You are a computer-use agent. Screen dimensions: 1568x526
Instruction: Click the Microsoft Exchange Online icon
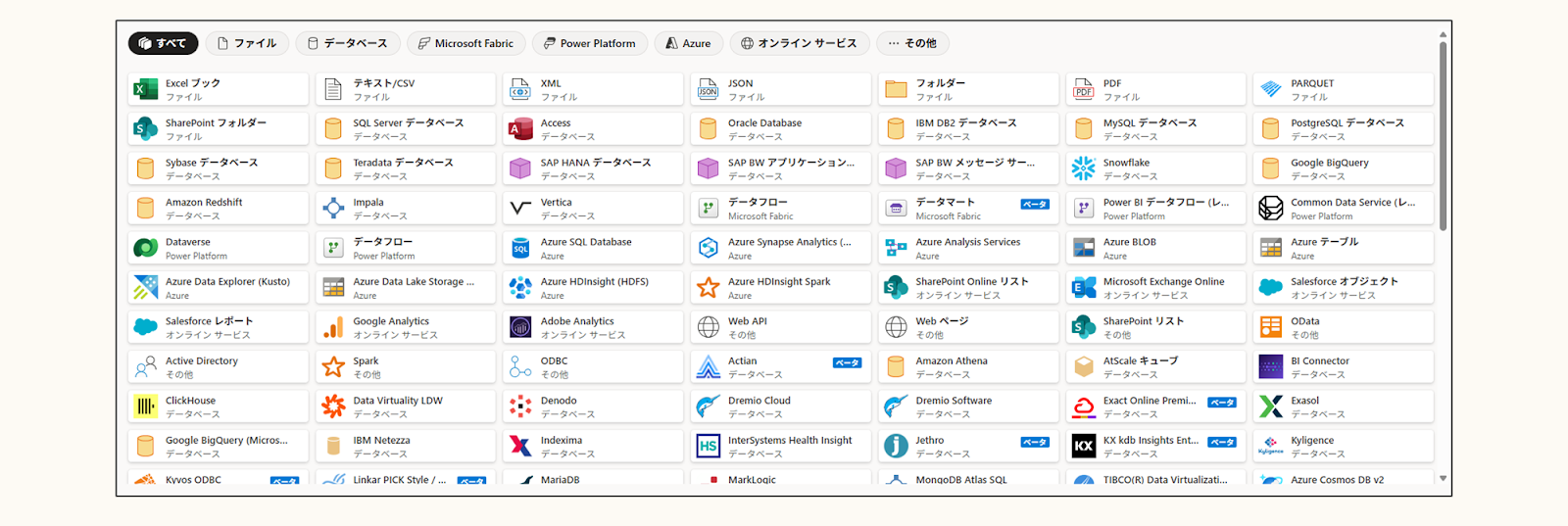1083,288
